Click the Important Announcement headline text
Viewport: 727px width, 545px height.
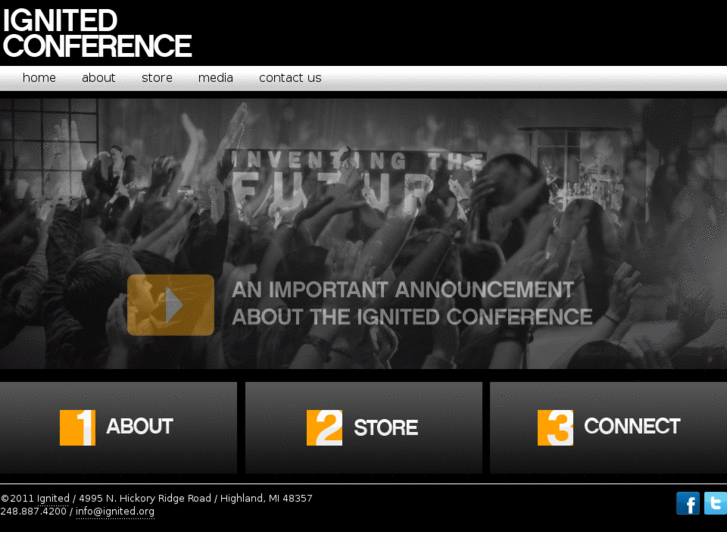coord(412,303)
